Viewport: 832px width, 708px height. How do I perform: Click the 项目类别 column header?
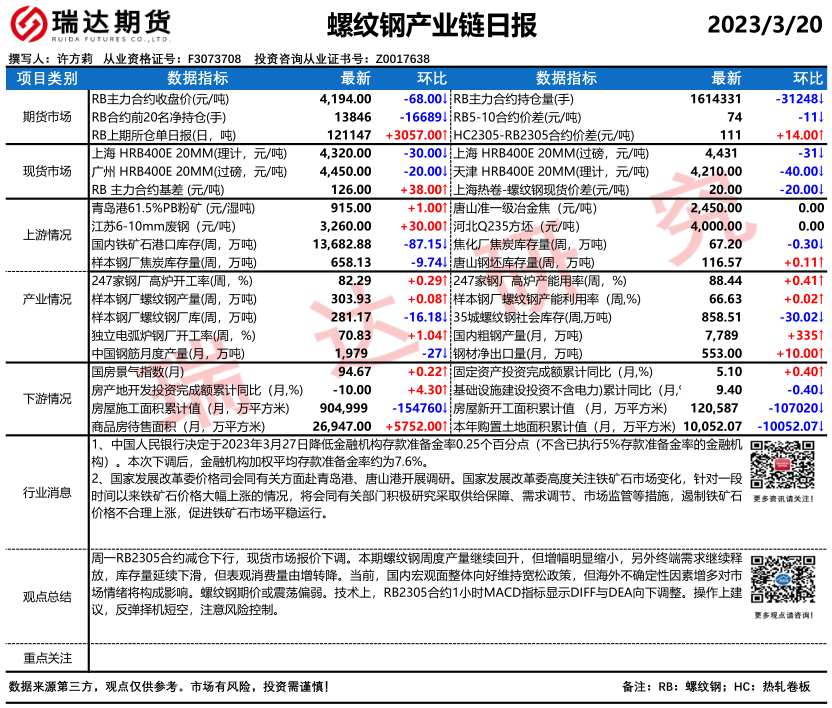pyautogui.click(x=47, y=78)
